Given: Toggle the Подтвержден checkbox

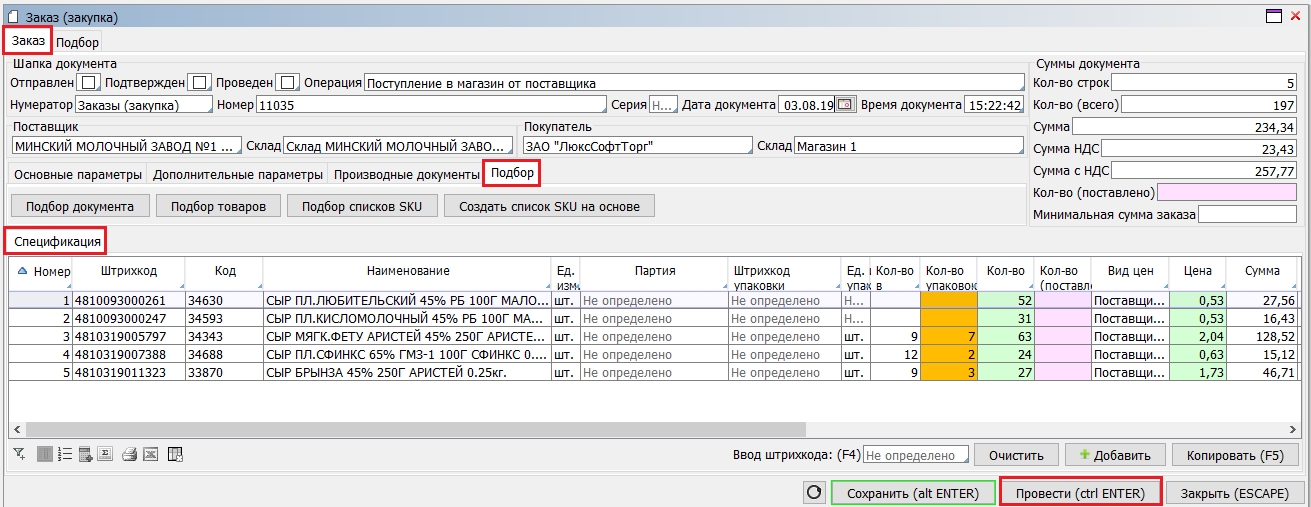Looking at the screenshot, I should click(x=199, y=82).
